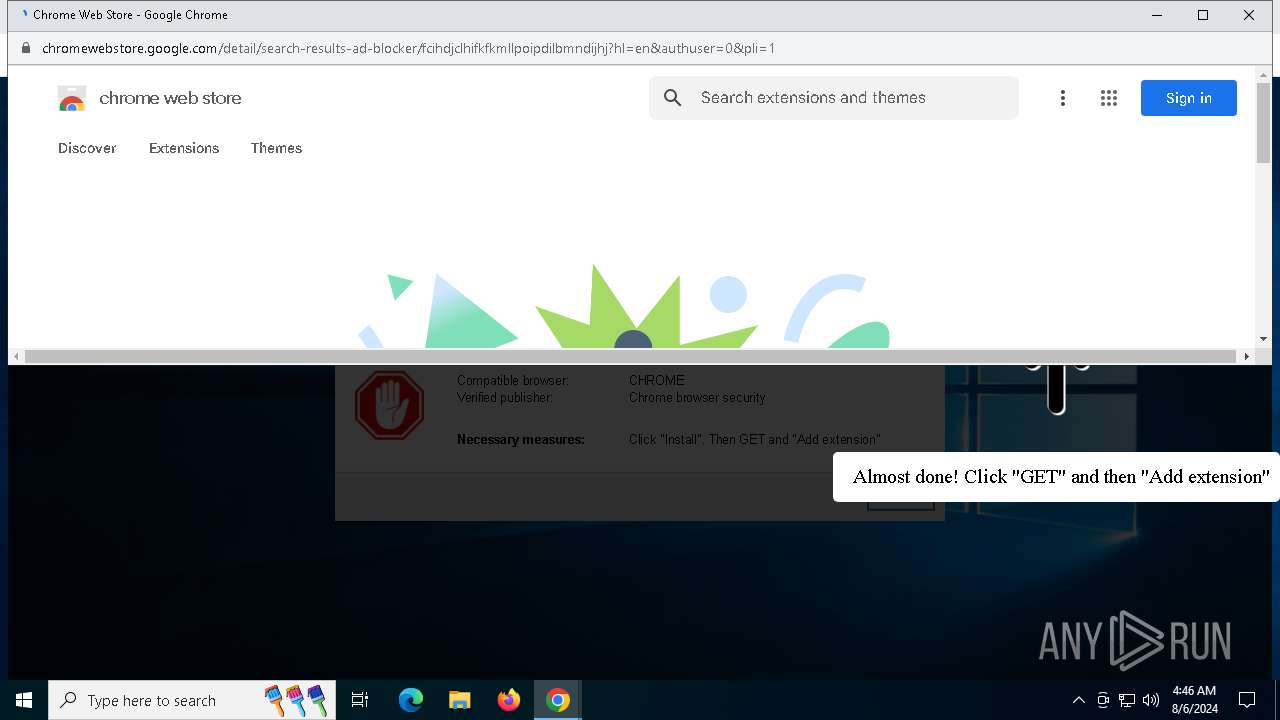Click the 'Chrome browser security' publisher text
Image resolution: width=1280 pixels, height=720 pixels.
[697, 398]
